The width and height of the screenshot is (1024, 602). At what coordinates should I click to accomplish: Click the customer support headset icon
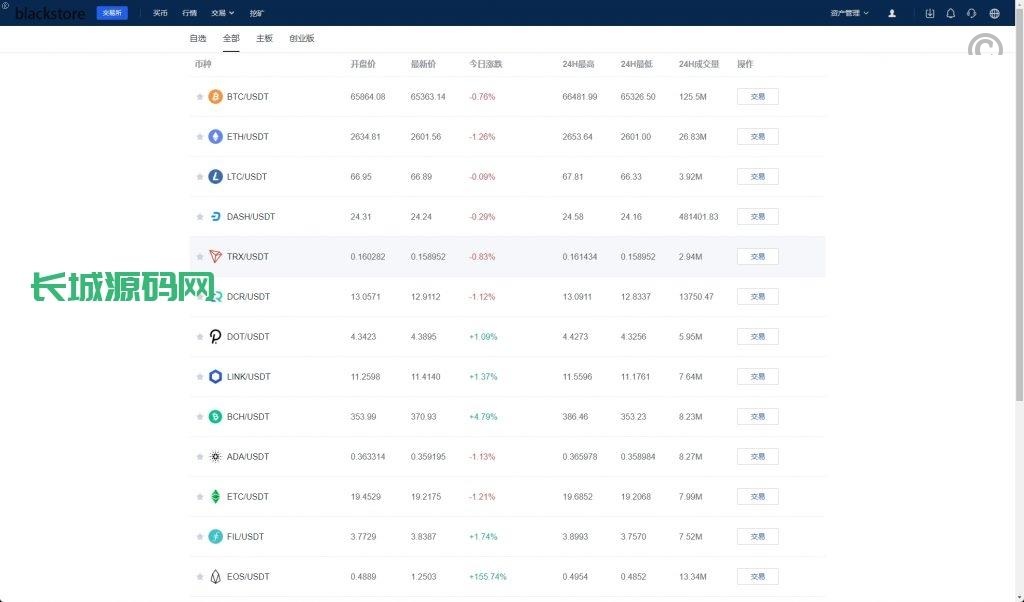[971, 14]
